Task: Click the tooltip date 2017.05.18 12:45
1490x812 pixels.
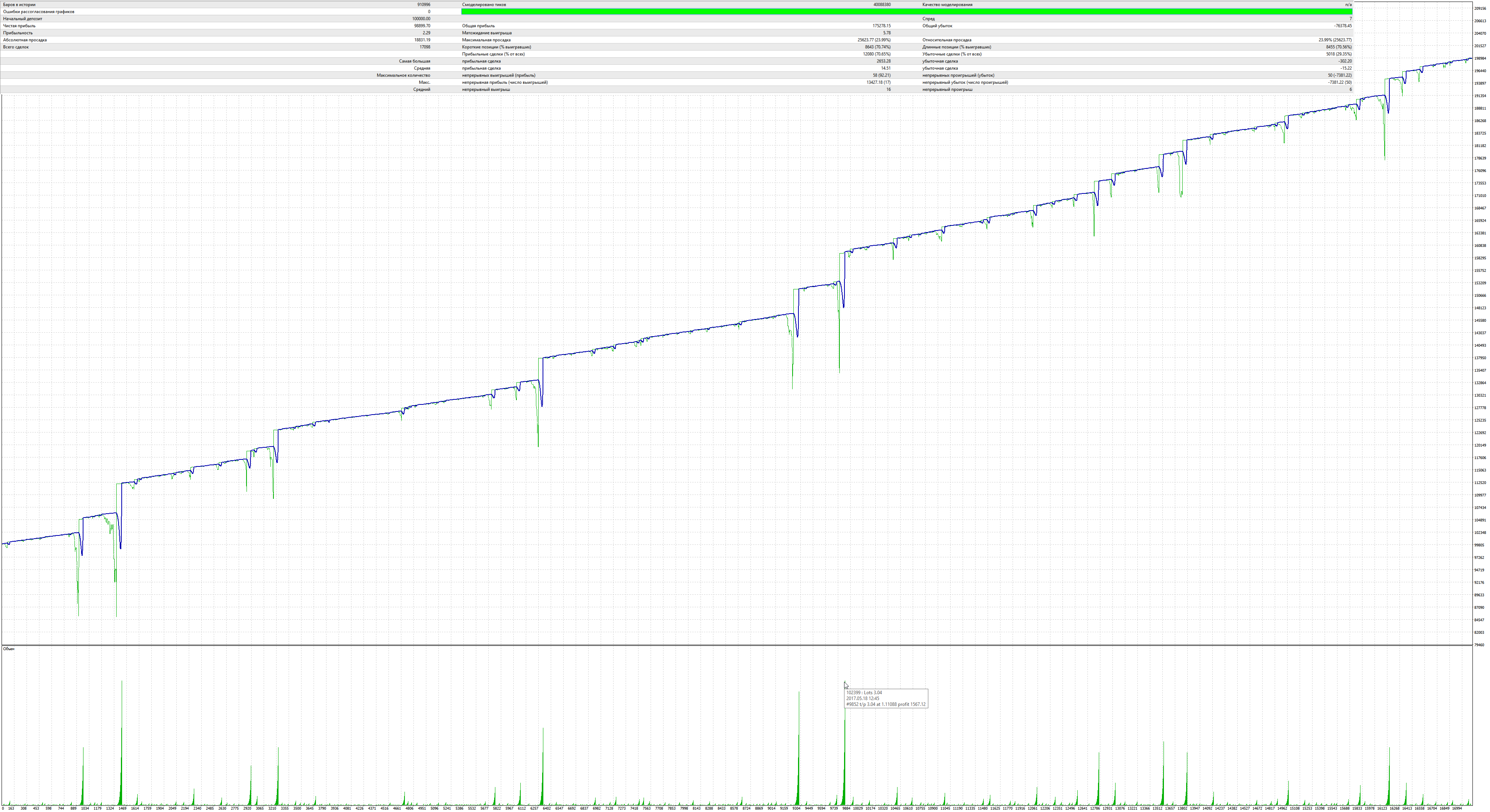Action: point(862,699)
